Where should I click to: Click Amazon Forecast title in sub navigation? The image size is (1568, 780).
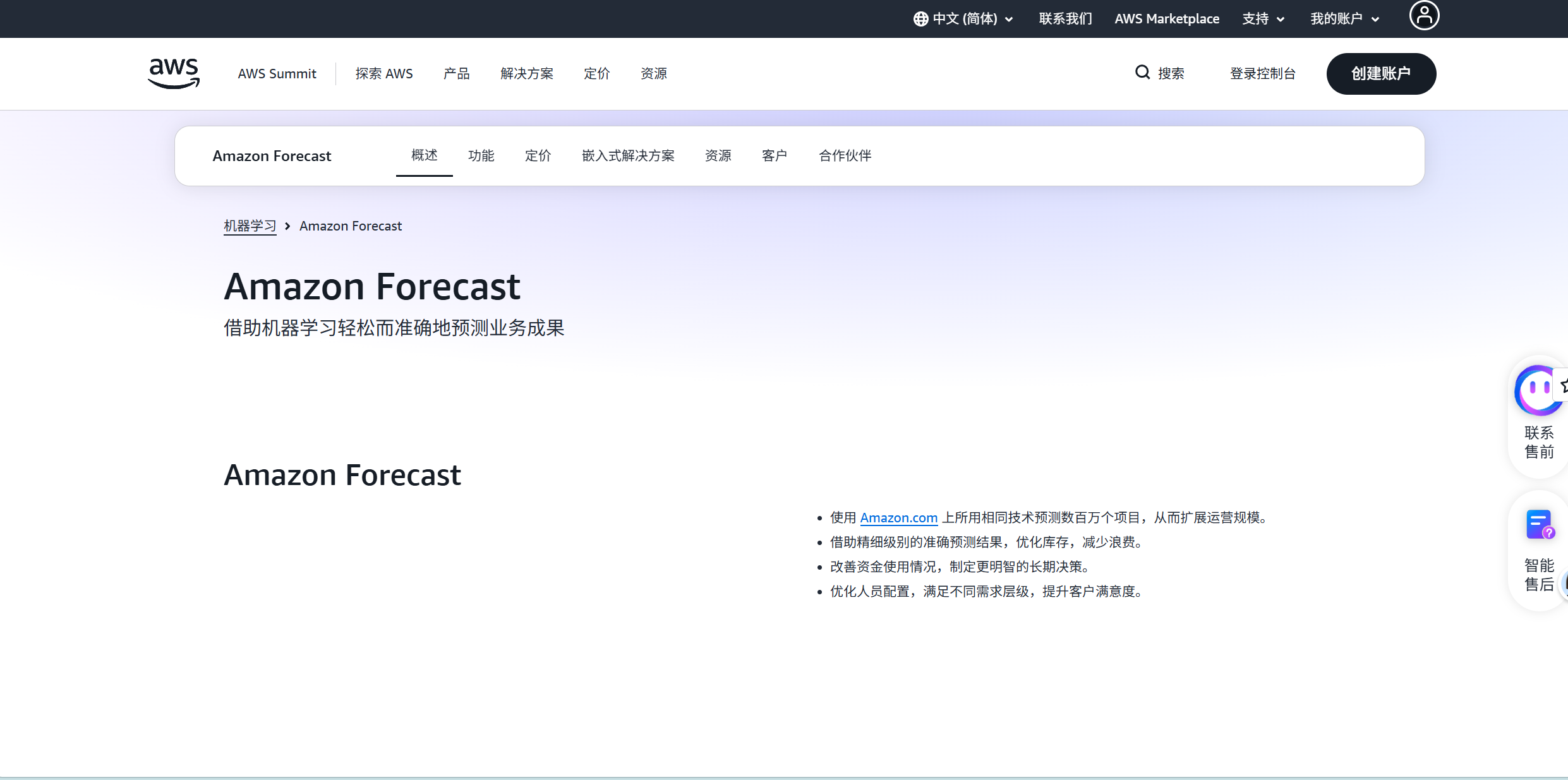click(272, 156)
